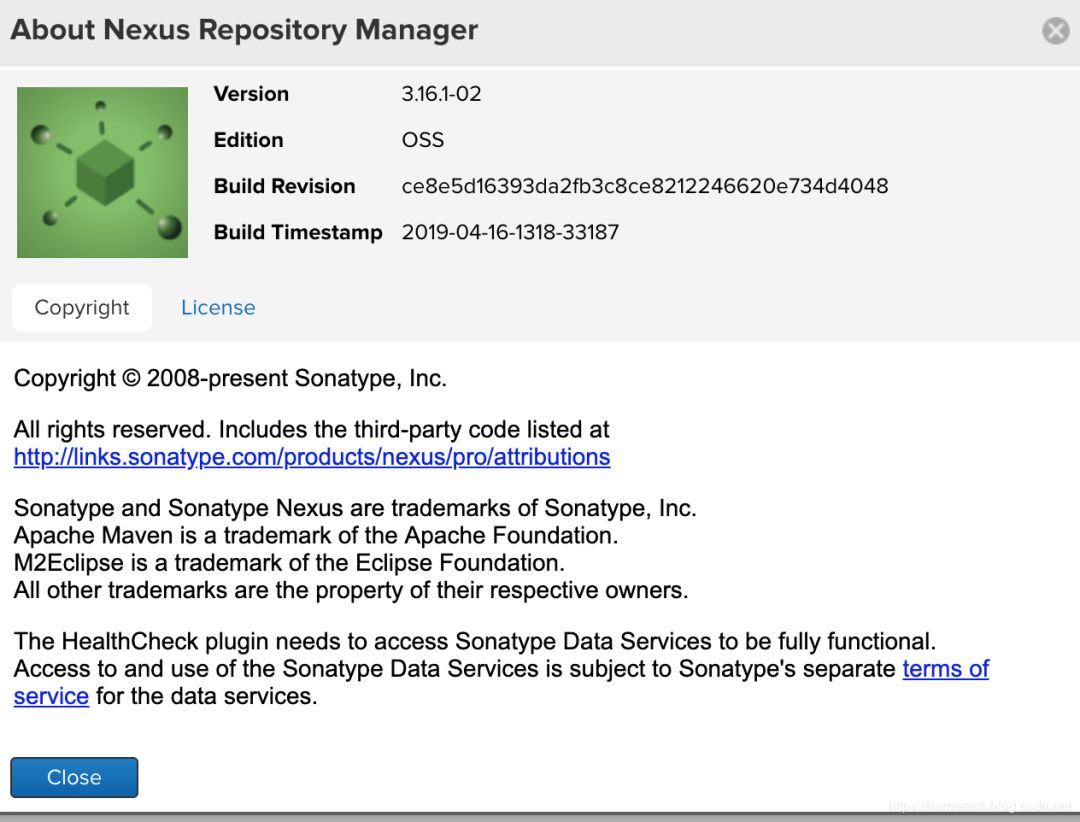Click the build revision hash value
Viewport: 1080px width, 822px height.
(644, 186)
